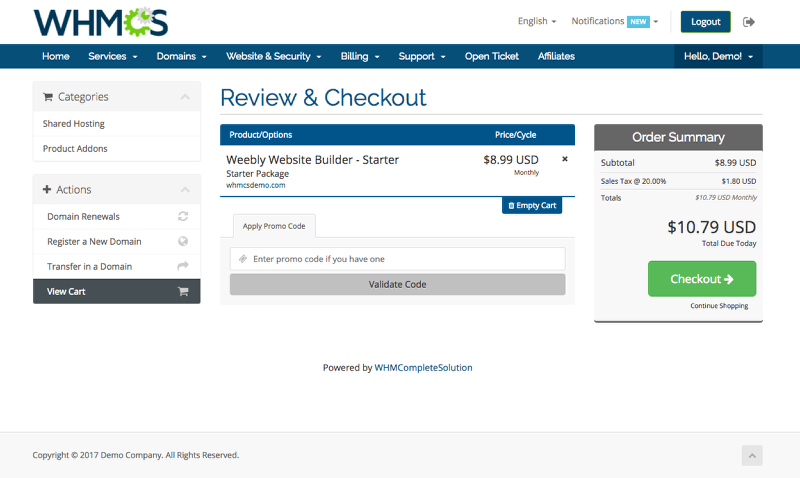Screen dimensions: 800x478
Task: Expand the Website & Security menu
Action: pyautogui.click(x=273, y=56)
